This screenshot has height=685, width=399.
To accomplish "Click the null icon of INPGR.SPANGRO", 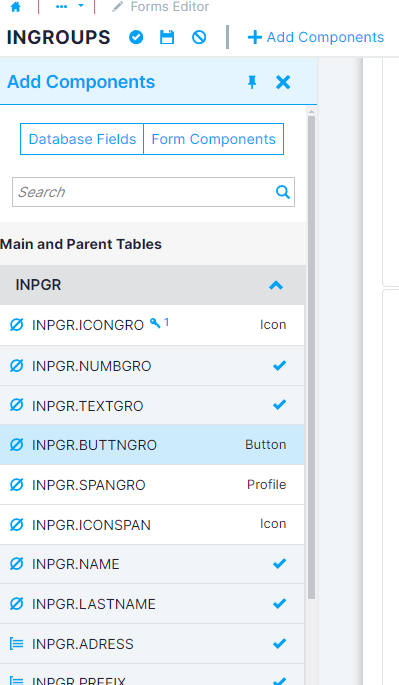I will [x=16, y=484].
